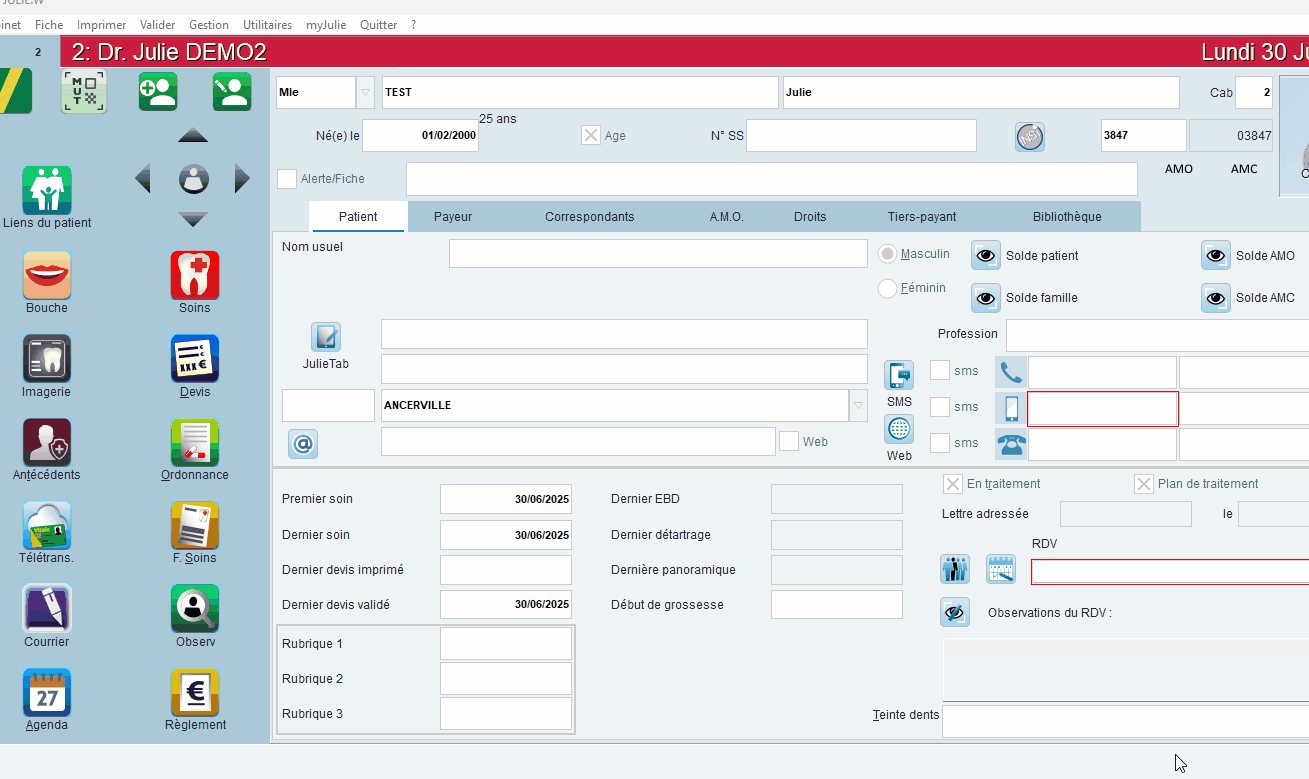This screenshot has height=779, width=1309.
Task: Click the email @ icon
Action: [x=303, y=443]
